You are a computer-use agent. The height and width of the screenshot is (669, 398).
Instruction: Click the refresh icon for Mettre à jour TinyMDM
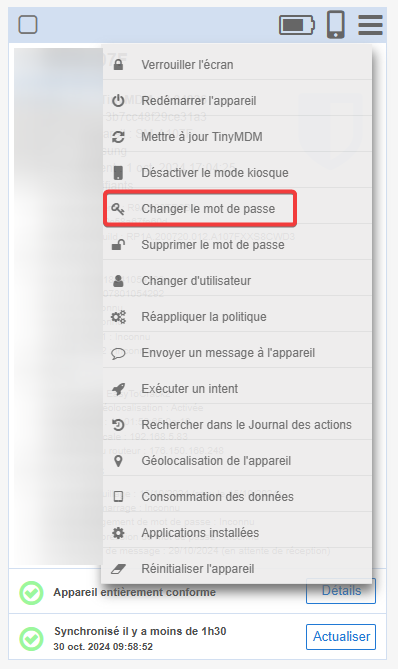pos(118,137)
